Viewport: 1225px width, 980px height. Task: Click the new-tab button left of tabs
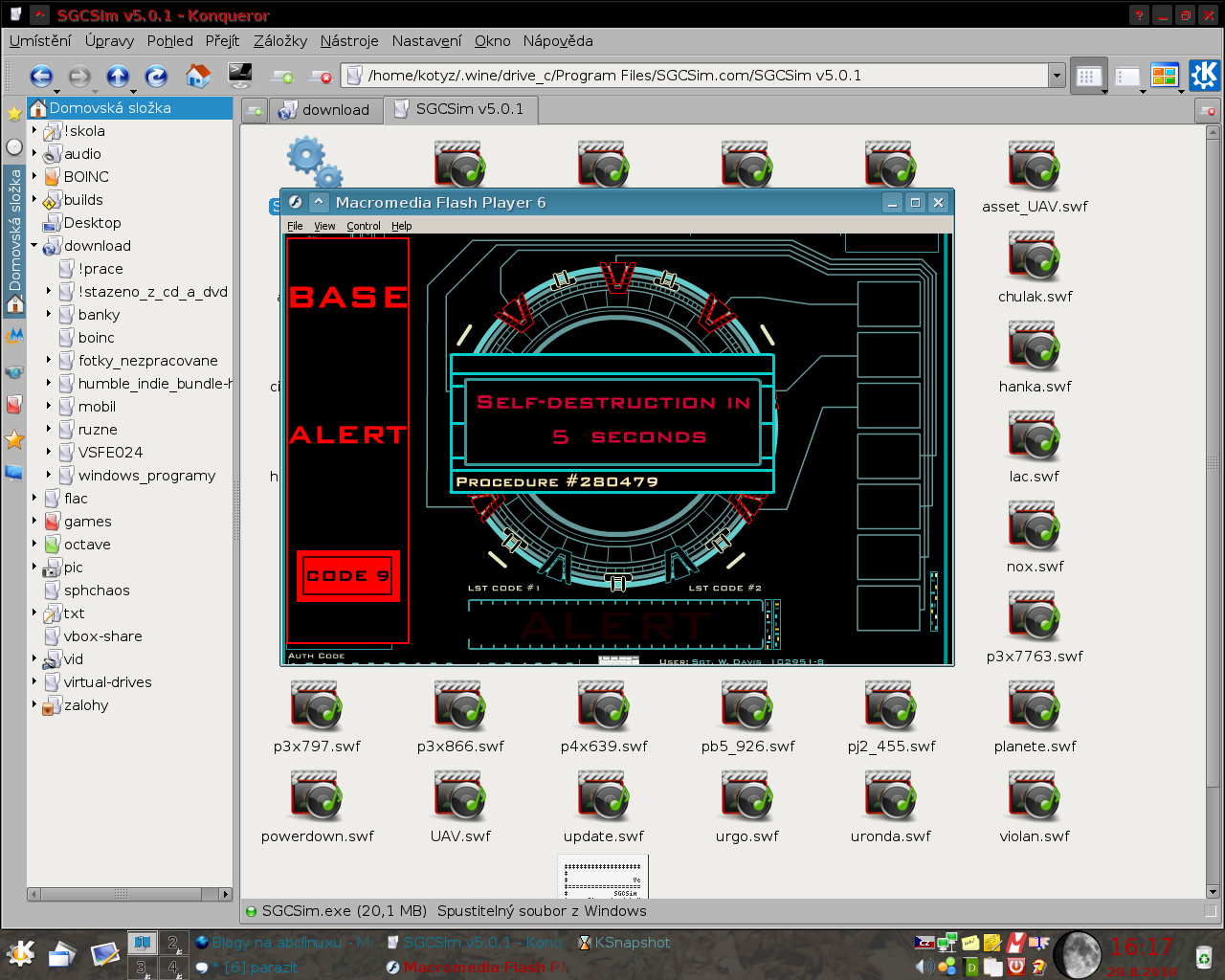[254, 111]
